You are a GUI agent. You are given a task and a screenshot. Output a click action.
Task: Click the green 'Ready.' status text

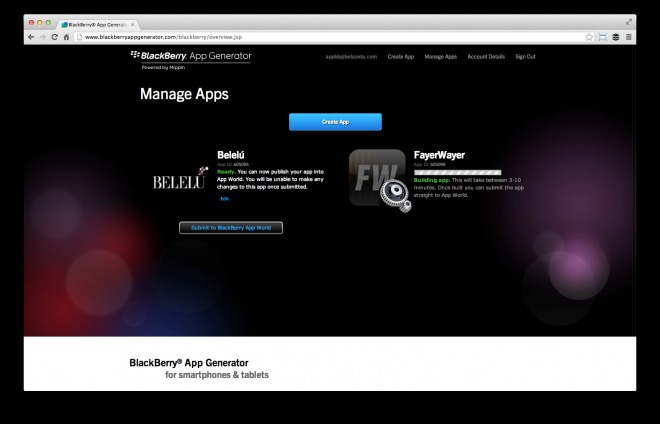[226, 172]
